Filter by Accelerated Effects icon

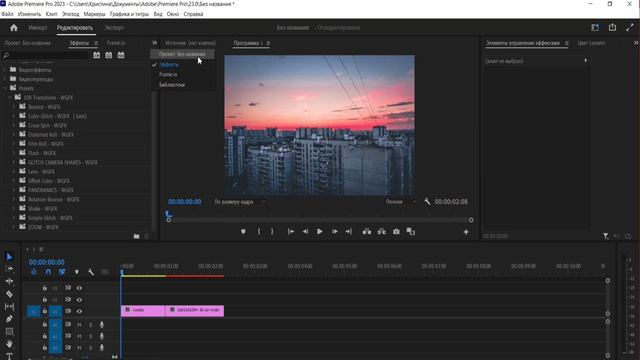(96, 55)
